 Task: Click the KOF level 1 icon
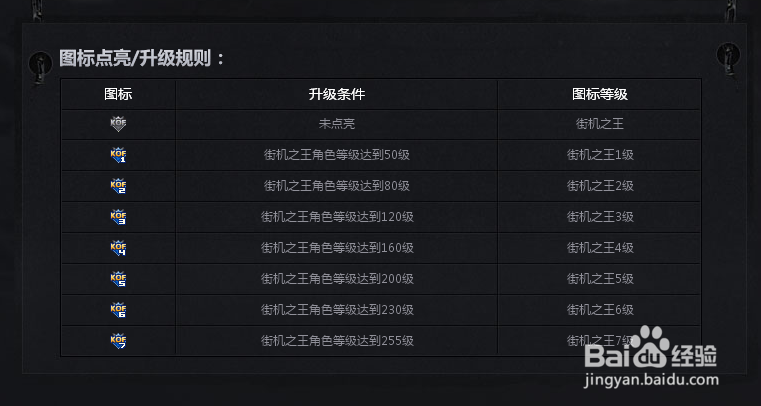tap(118, 155)
